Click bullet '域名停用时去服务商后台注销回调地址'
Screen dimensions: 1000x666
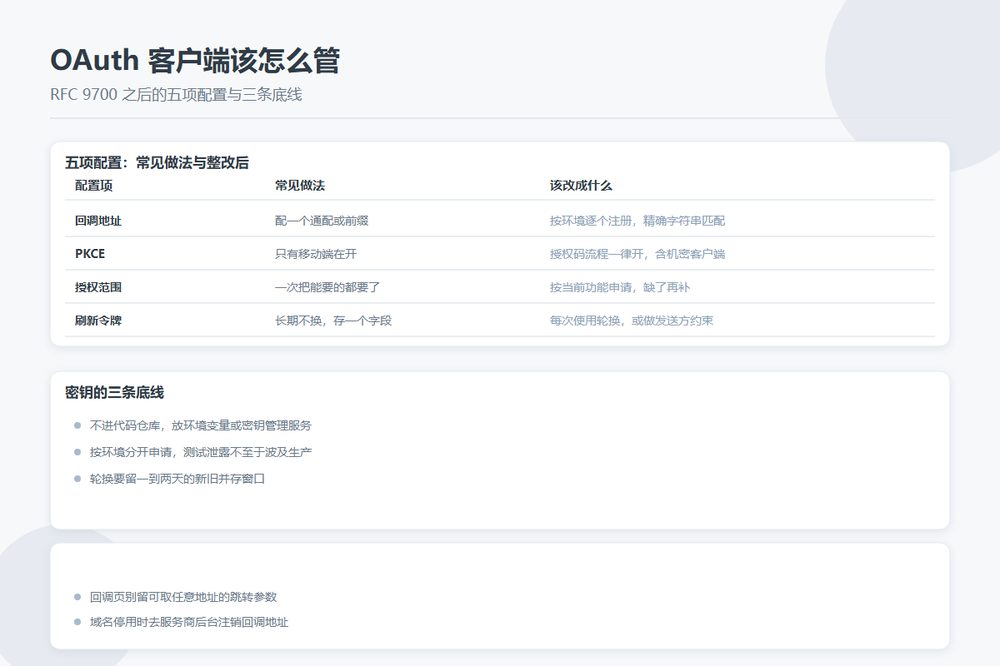pos(189,622)
